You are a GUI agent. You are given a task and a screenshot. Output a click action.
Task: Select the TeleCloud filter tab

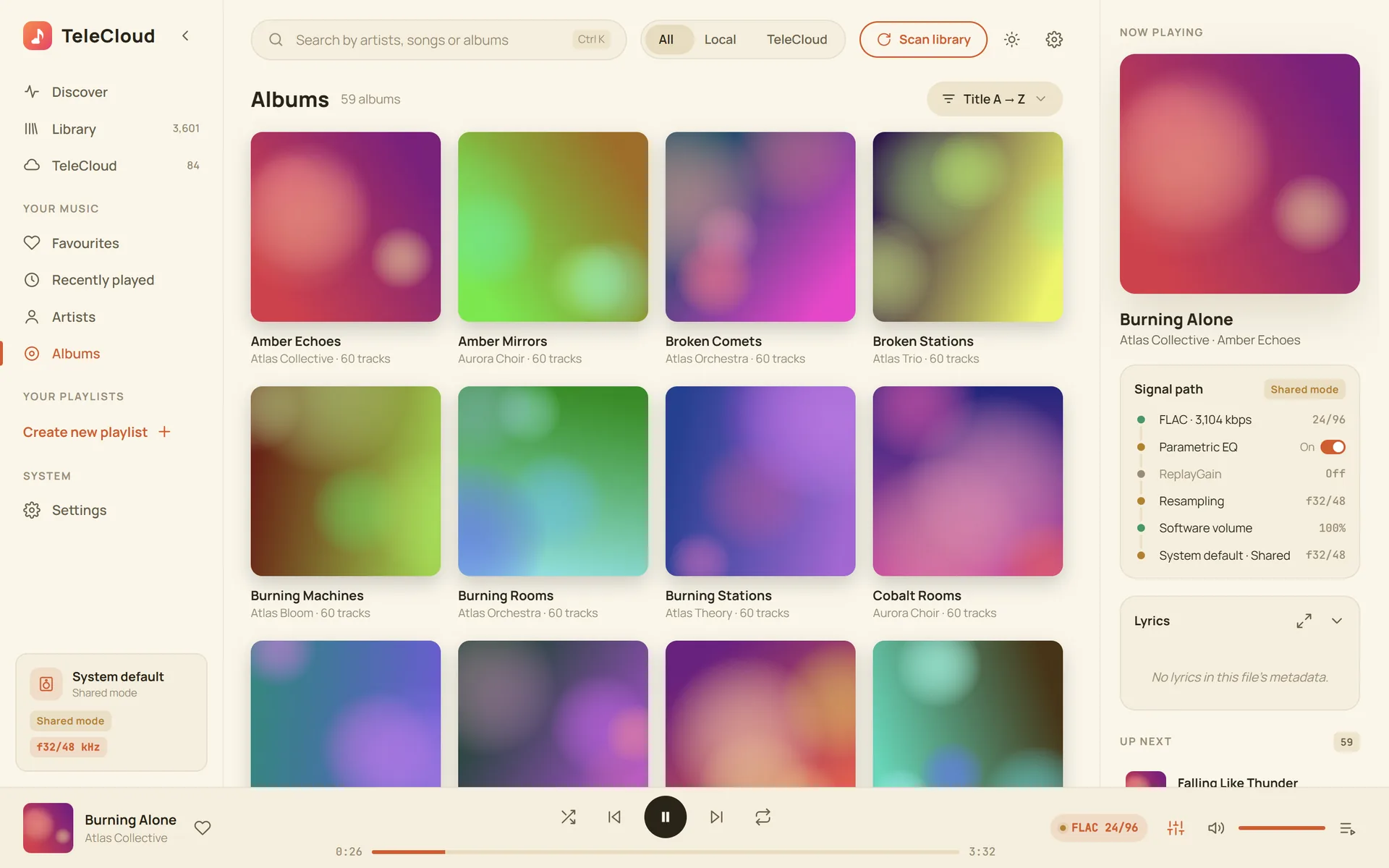pos(797,39)
